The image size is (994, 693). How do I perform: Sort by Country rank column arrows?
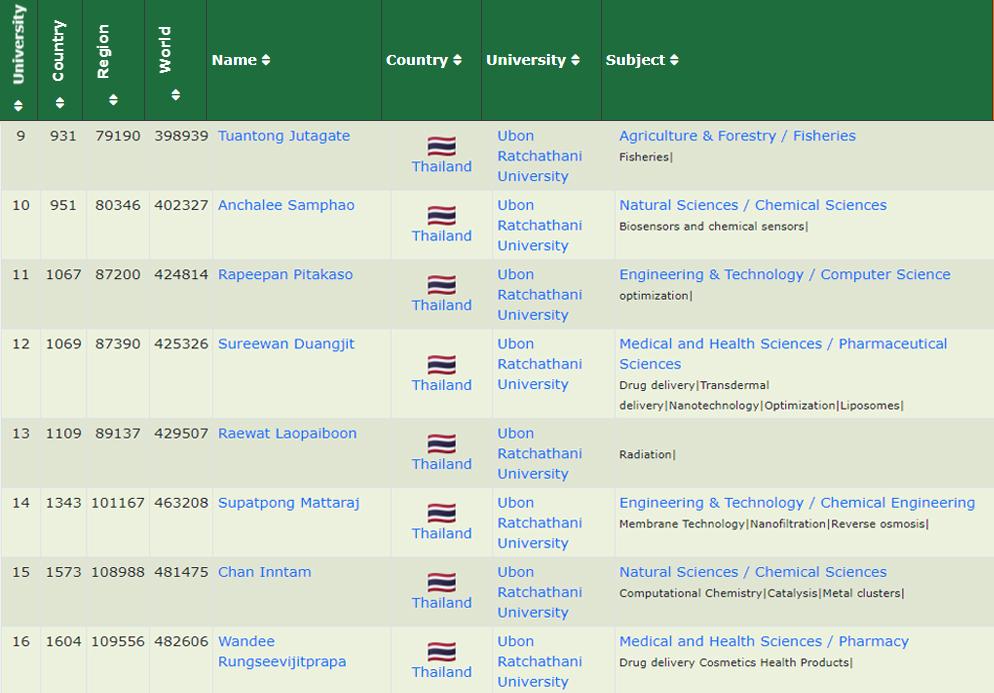(x=60, y=102)
